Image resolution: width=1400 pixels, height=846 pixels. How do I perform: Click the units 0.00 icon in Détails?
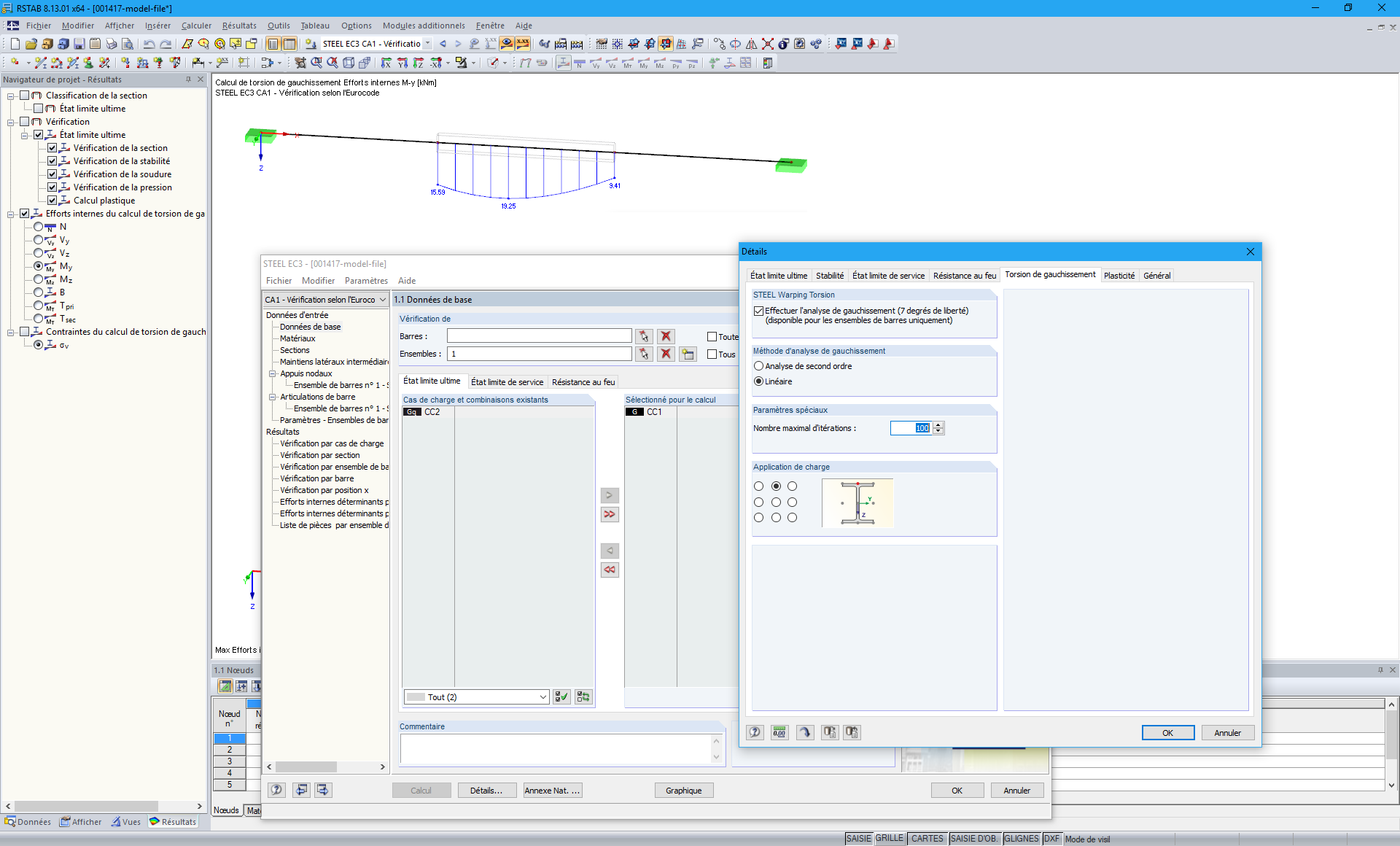point(779,732)
